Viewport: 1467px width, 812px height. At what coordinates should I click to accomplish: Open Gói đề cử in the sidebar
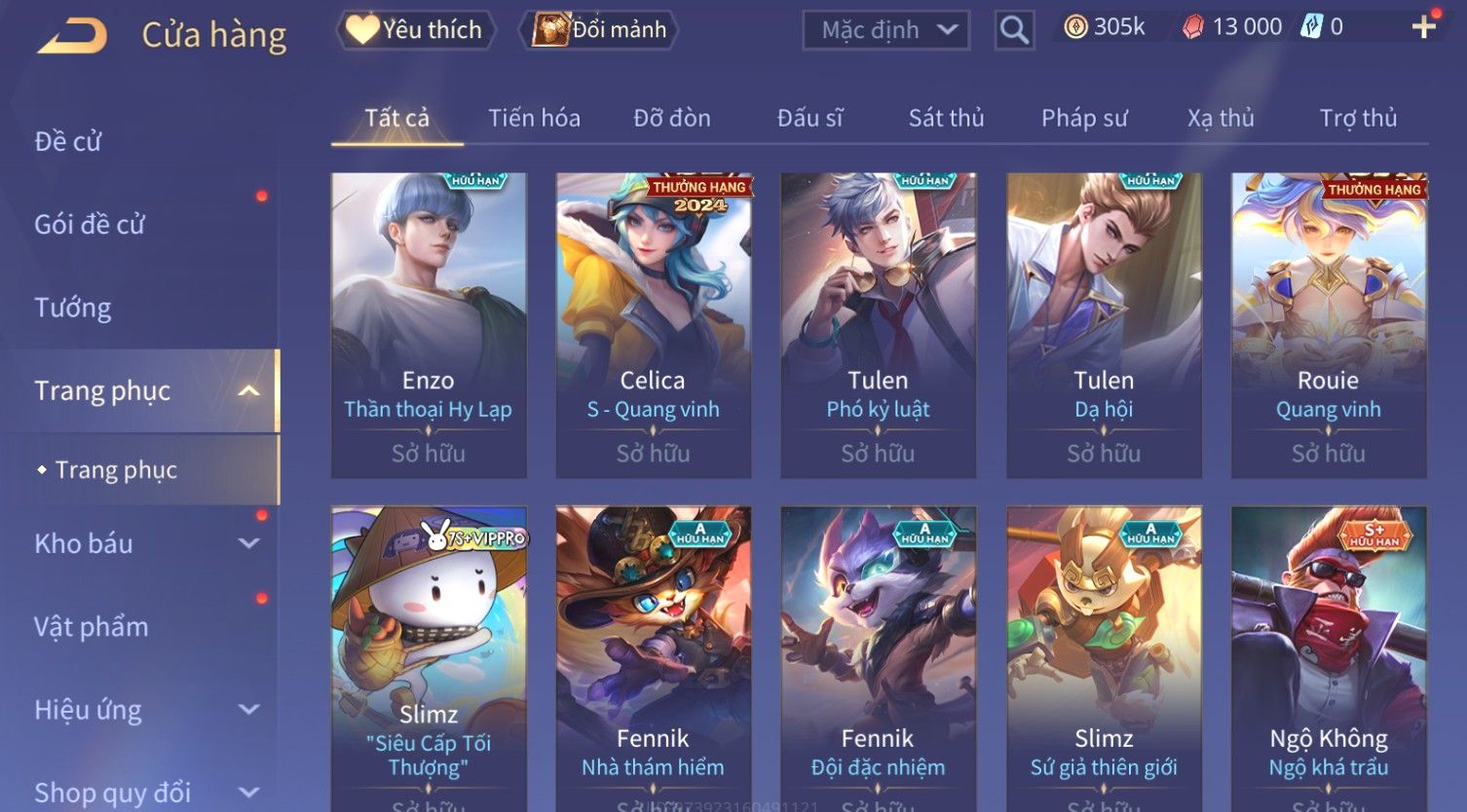(x=89, y=225)
